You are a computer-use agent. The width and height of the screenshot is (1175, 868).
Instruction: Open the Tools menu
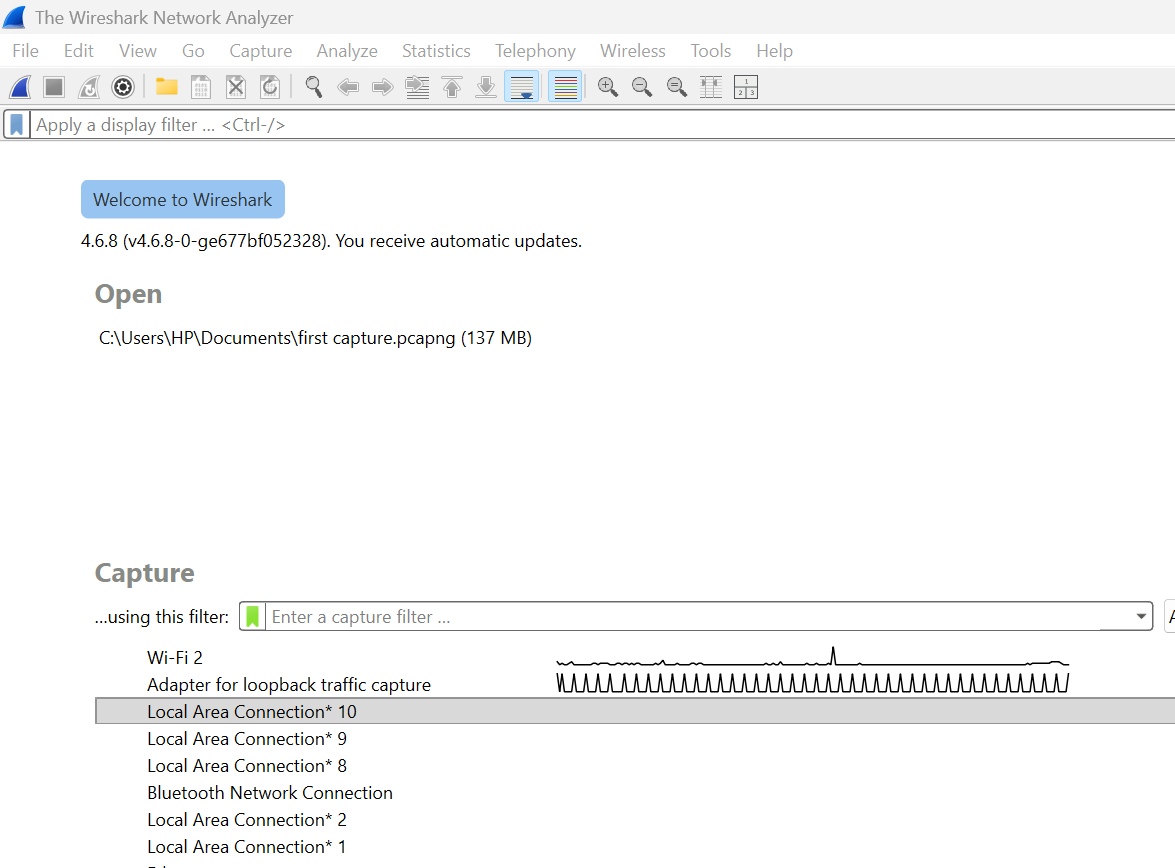tap(710, 51)
